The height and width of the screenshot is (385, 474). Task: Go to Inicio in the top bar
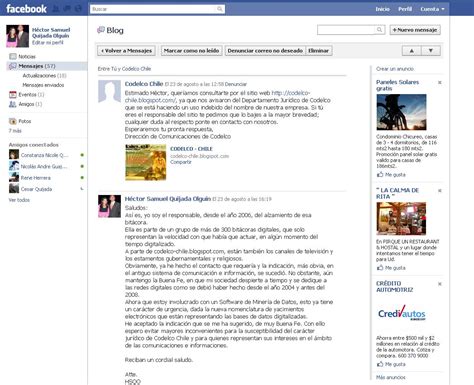tap(382, 9)
